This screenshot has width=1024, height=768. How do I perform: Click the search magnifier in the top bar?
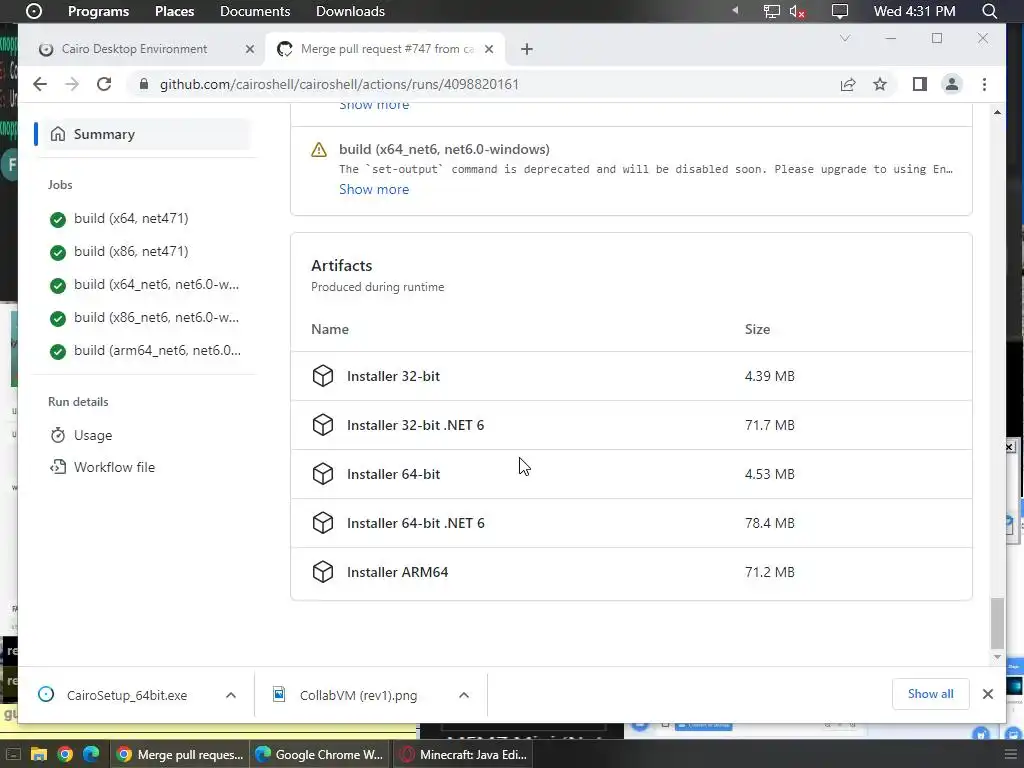(989, 11)
